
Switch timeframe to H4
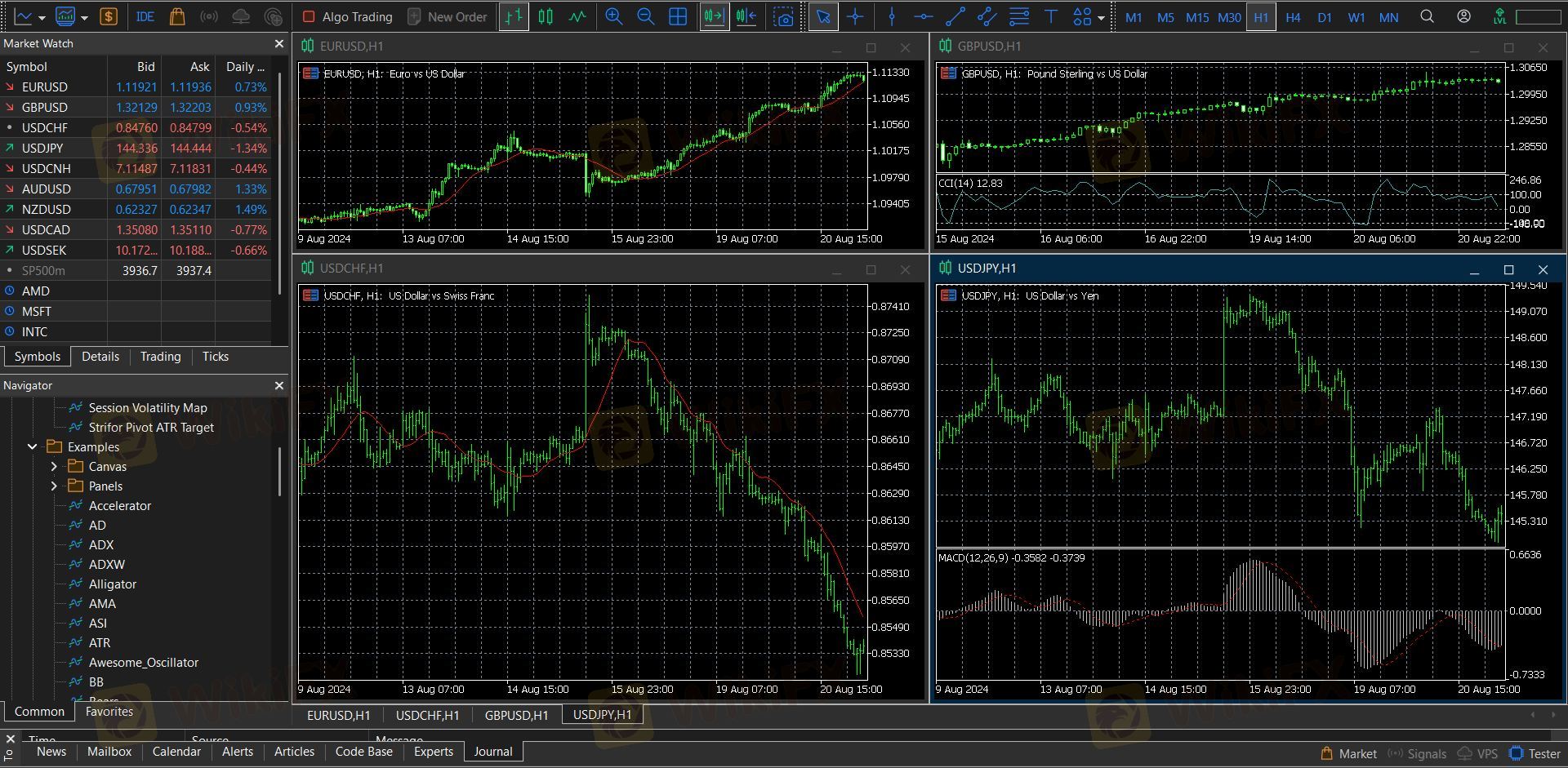[1293, 16]
